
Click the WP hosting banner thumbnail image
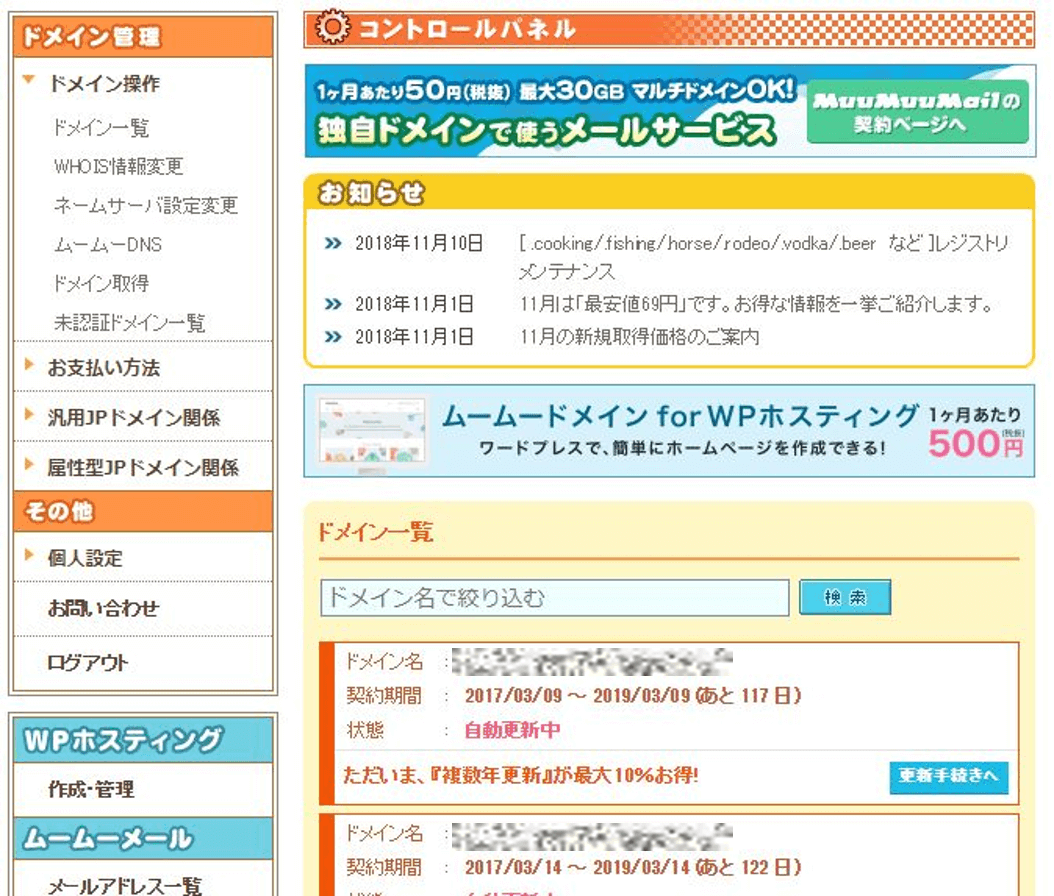(369, 430)
